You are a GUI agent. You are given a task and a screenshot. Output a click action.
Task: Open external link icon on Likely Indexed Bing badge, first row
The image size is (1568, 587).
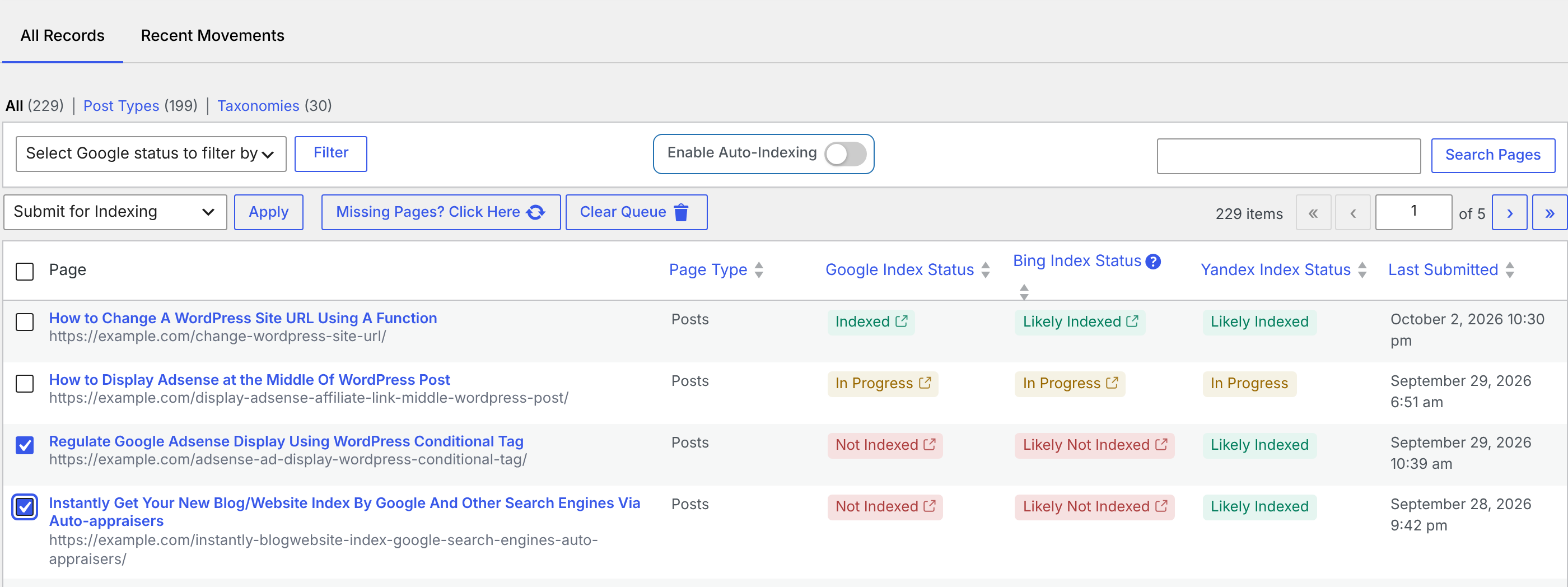click(x=1132, y=321)
